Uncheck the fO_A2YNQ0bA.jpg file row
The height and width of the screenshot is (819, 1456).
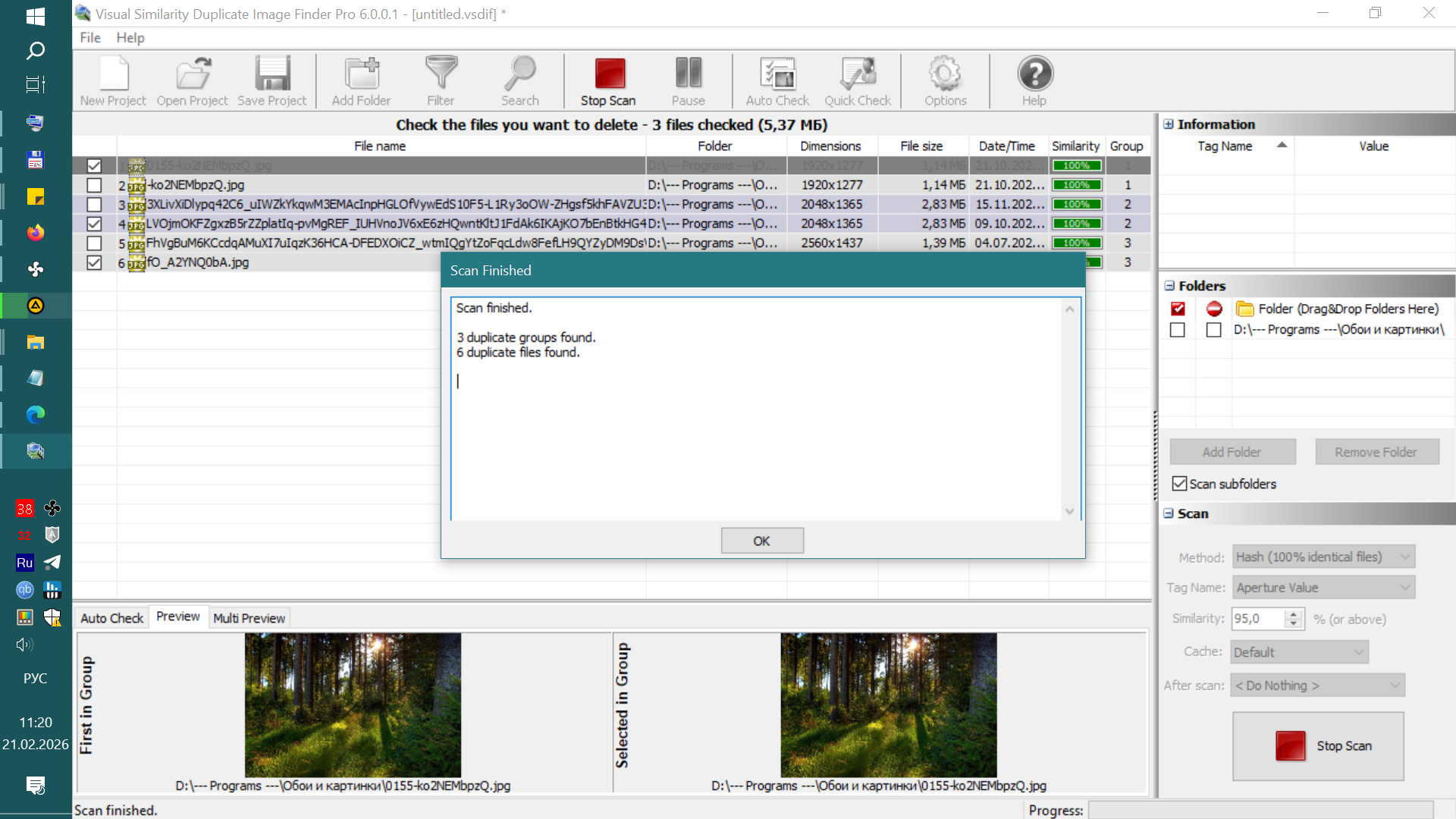[94, 262]
